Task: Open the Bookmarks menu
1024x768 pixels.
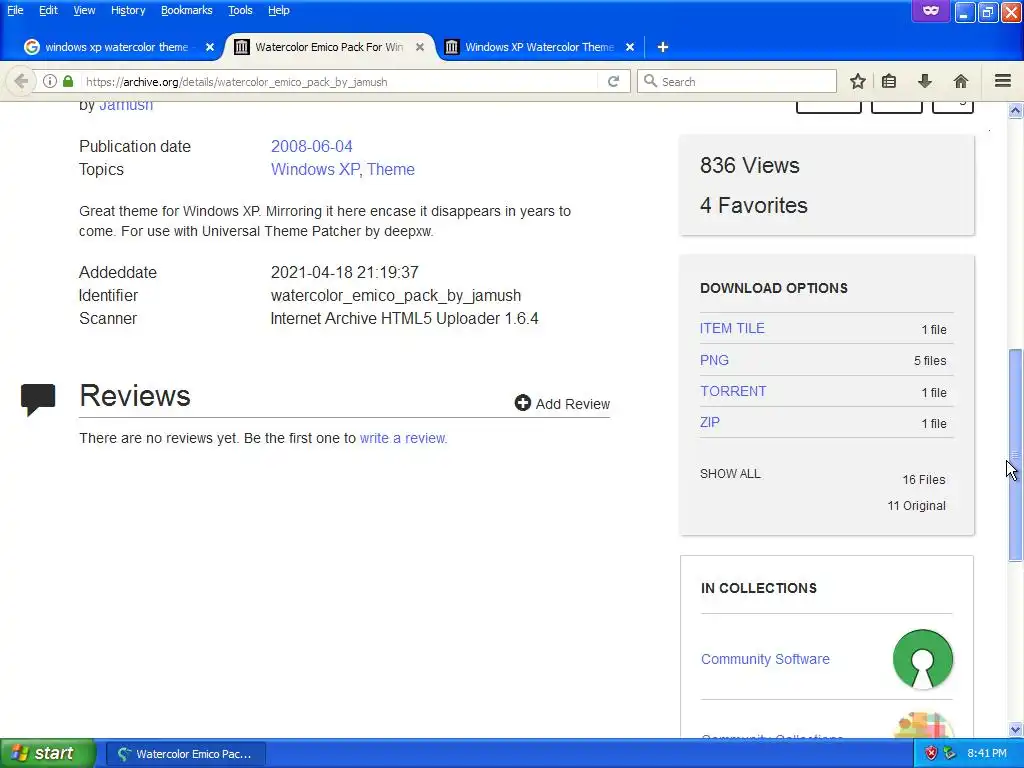Action: coord(186,10)
